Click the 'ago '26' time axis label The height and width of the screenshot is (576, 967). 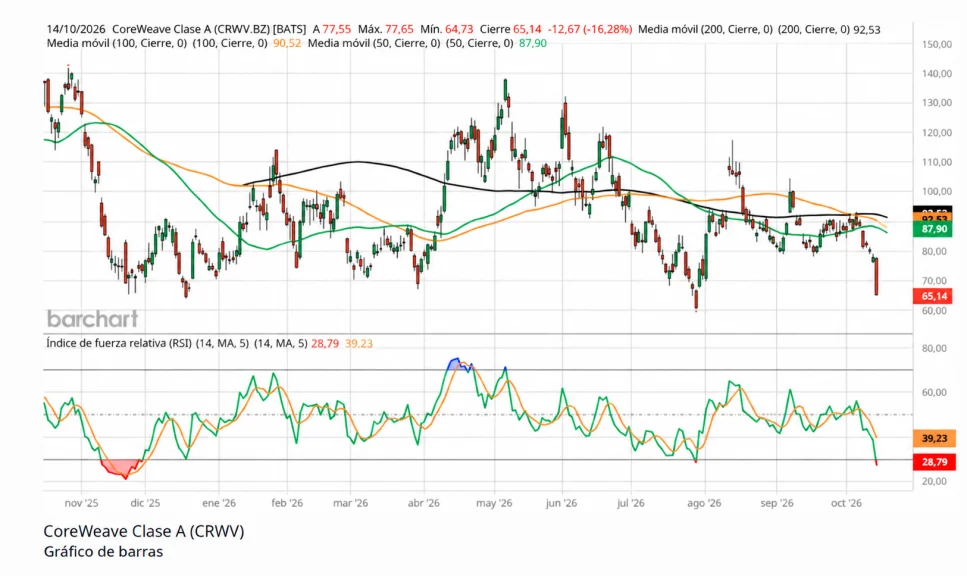click(704, 503)
